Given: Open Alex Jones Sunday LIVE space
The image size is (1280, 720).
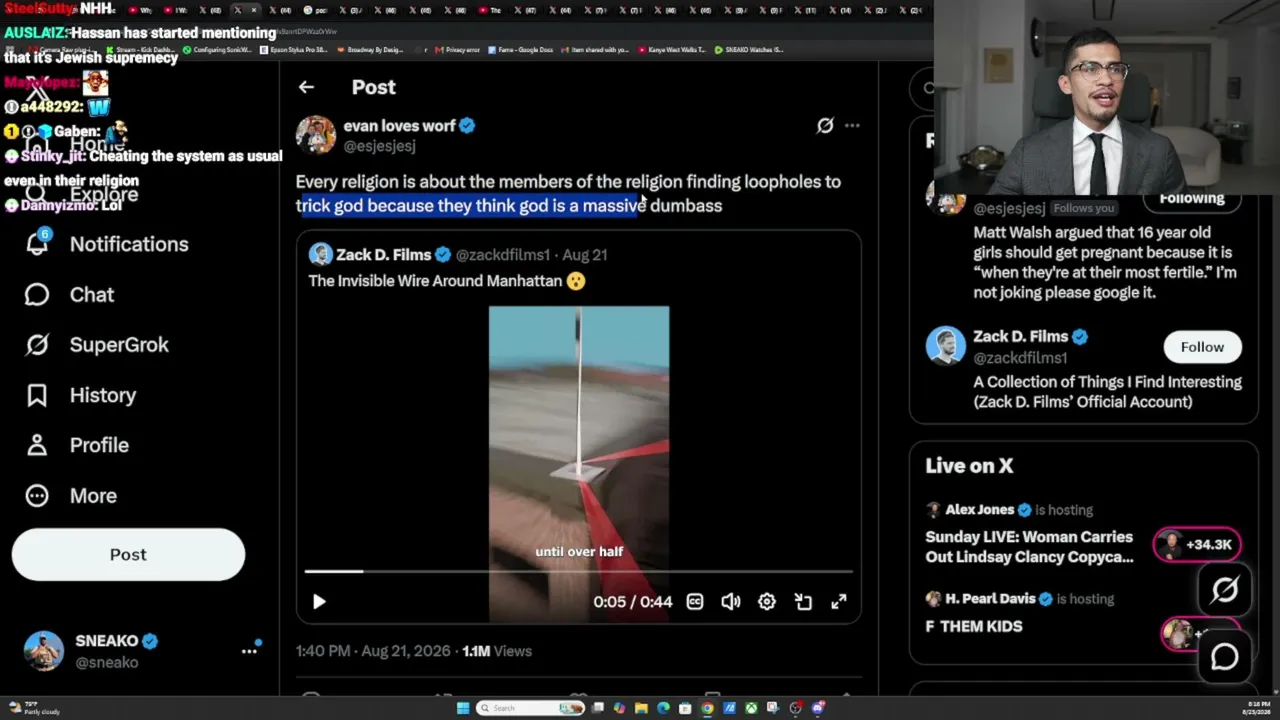Looking at the screenshot, I should [x=1029, y=547].
